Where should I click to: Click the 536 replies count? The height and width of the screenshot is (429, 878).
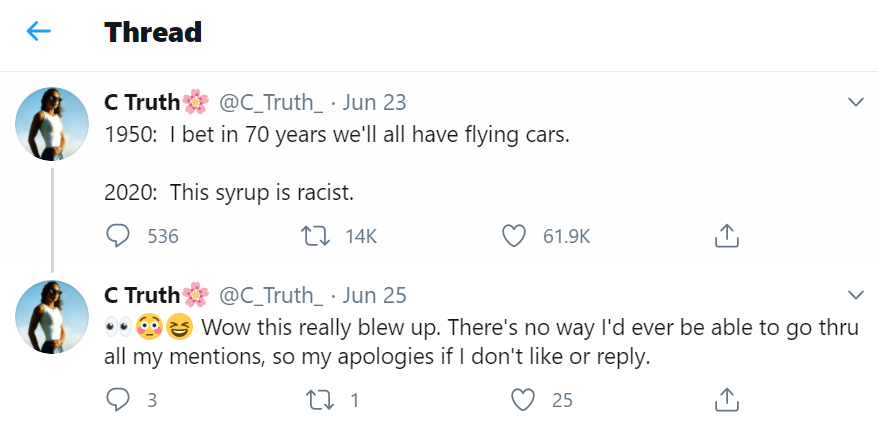[x=162, y=236]
